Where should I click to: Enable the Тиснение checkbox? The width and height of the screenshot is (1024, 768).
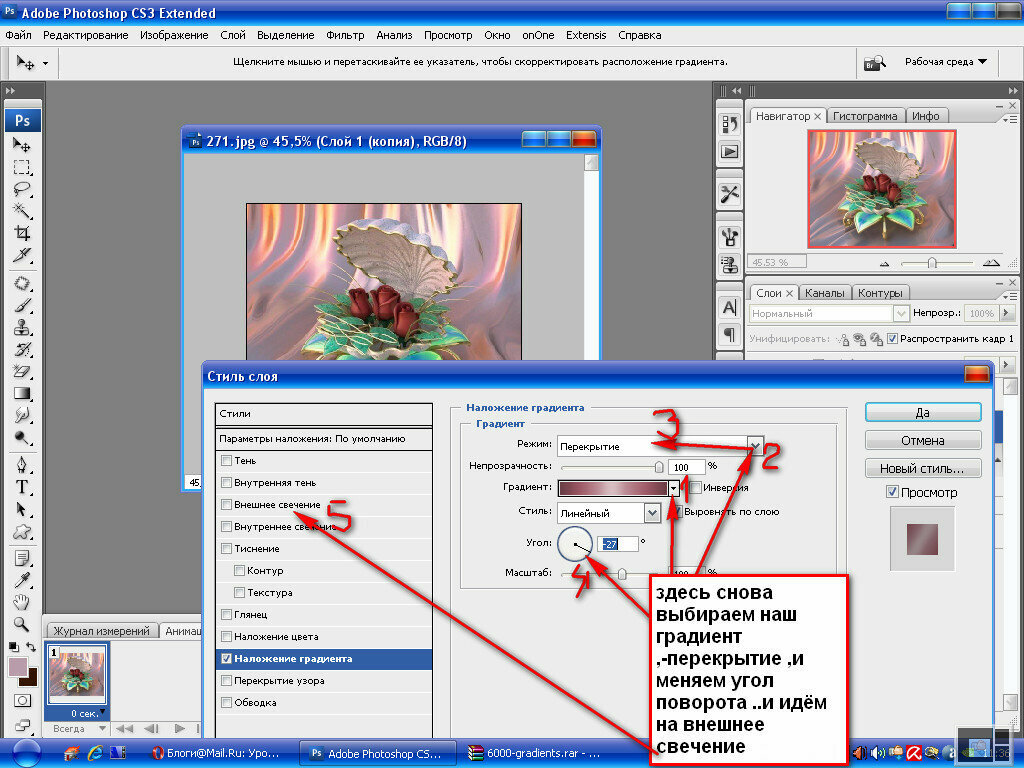[x=227, y=549]
